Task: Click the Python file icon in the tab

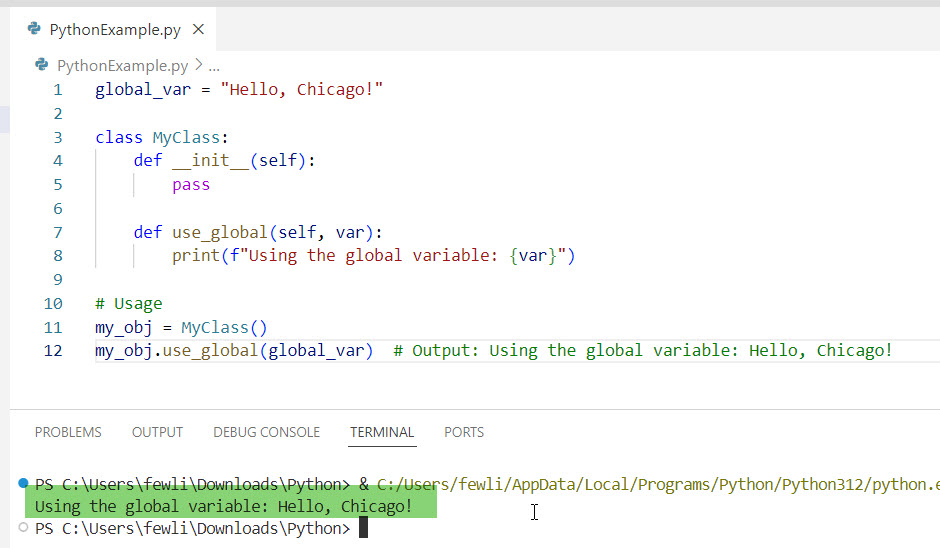Action: tap(35, 29)
